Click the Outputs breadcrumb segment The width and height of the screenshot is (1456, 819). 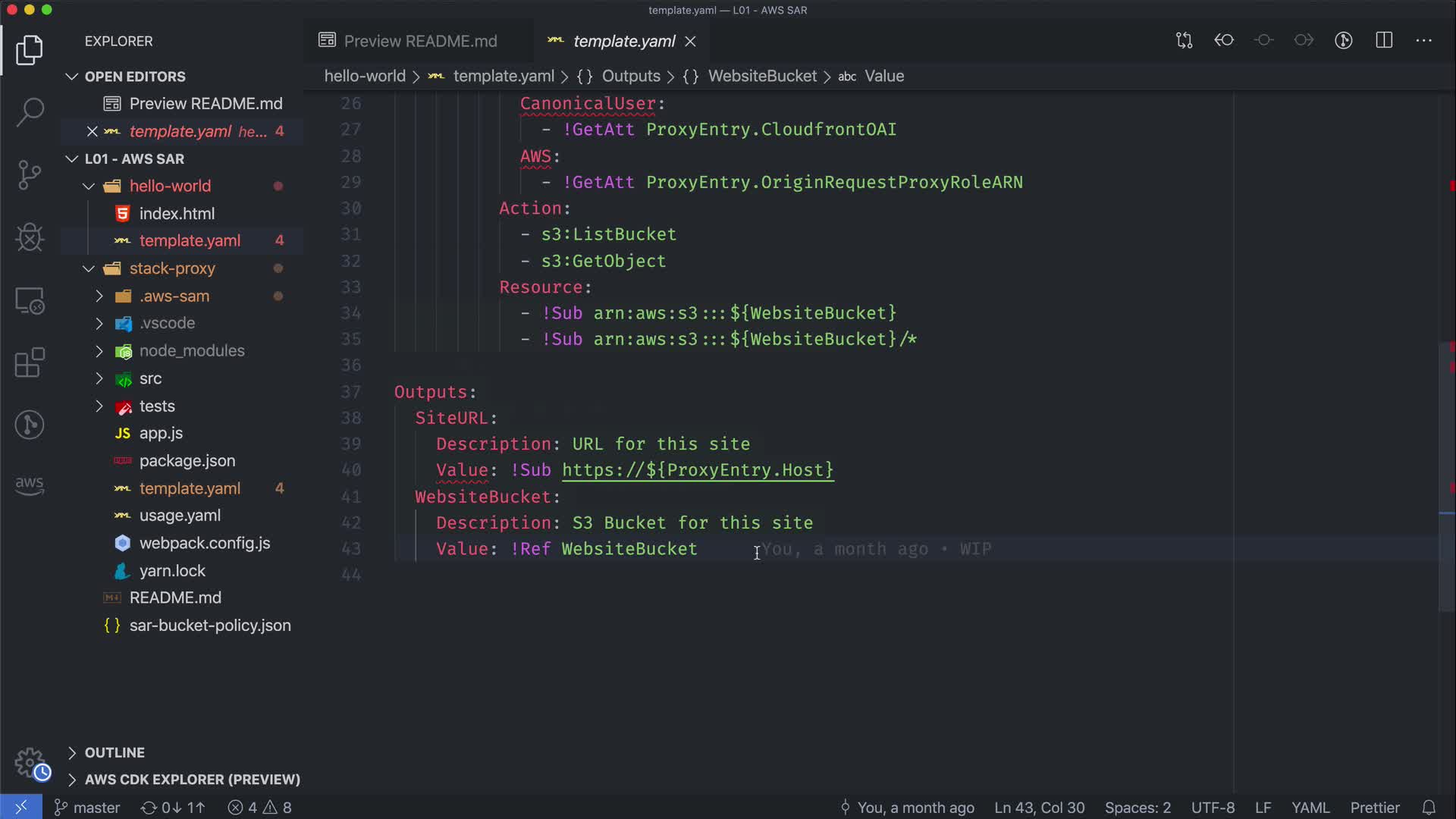pos(630,76)
